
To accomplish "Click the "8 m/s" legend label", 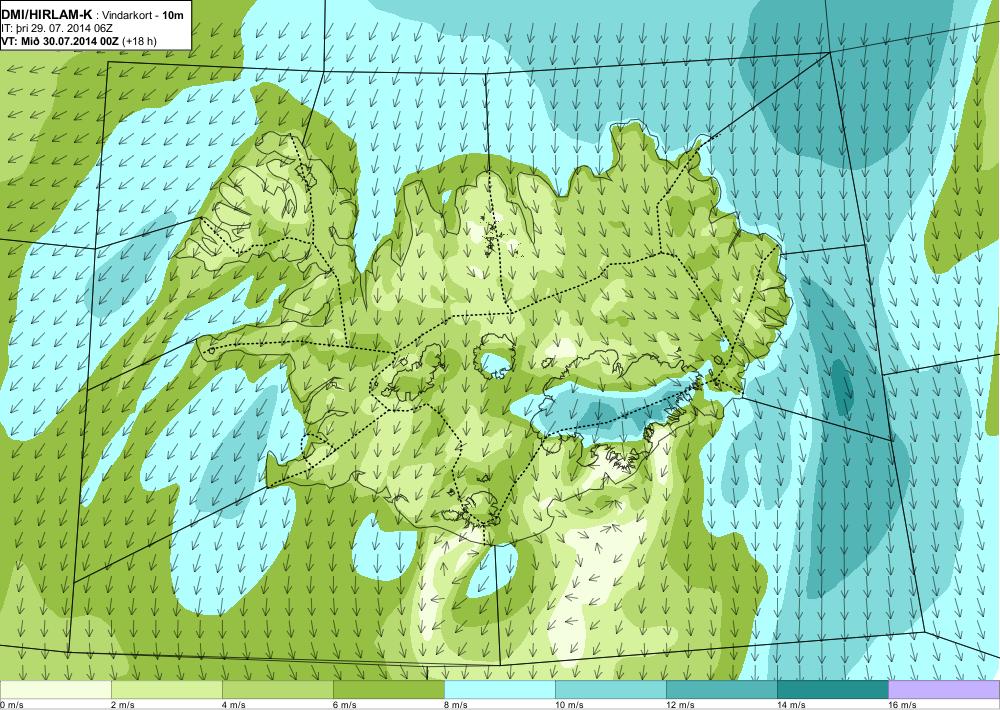I will pyautogui.click(x=456, y=705).
